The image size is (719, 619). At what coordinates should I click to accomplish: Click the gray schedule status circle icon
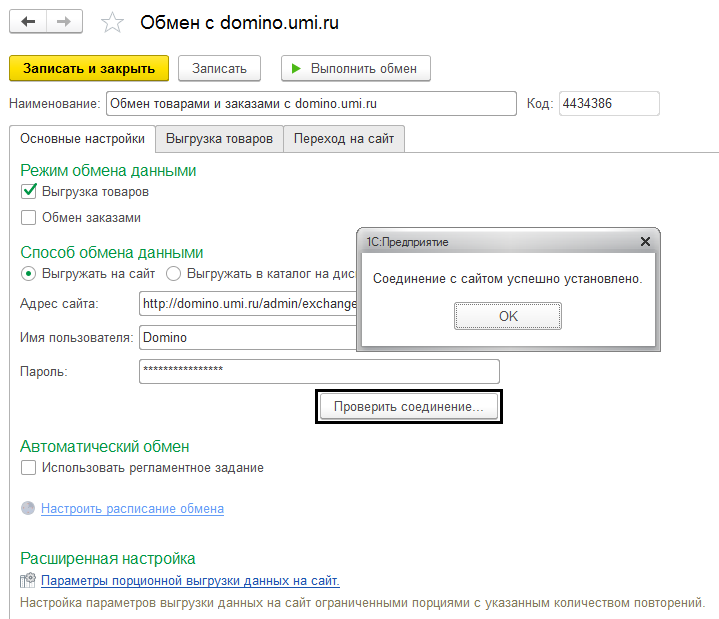(28, 508)
